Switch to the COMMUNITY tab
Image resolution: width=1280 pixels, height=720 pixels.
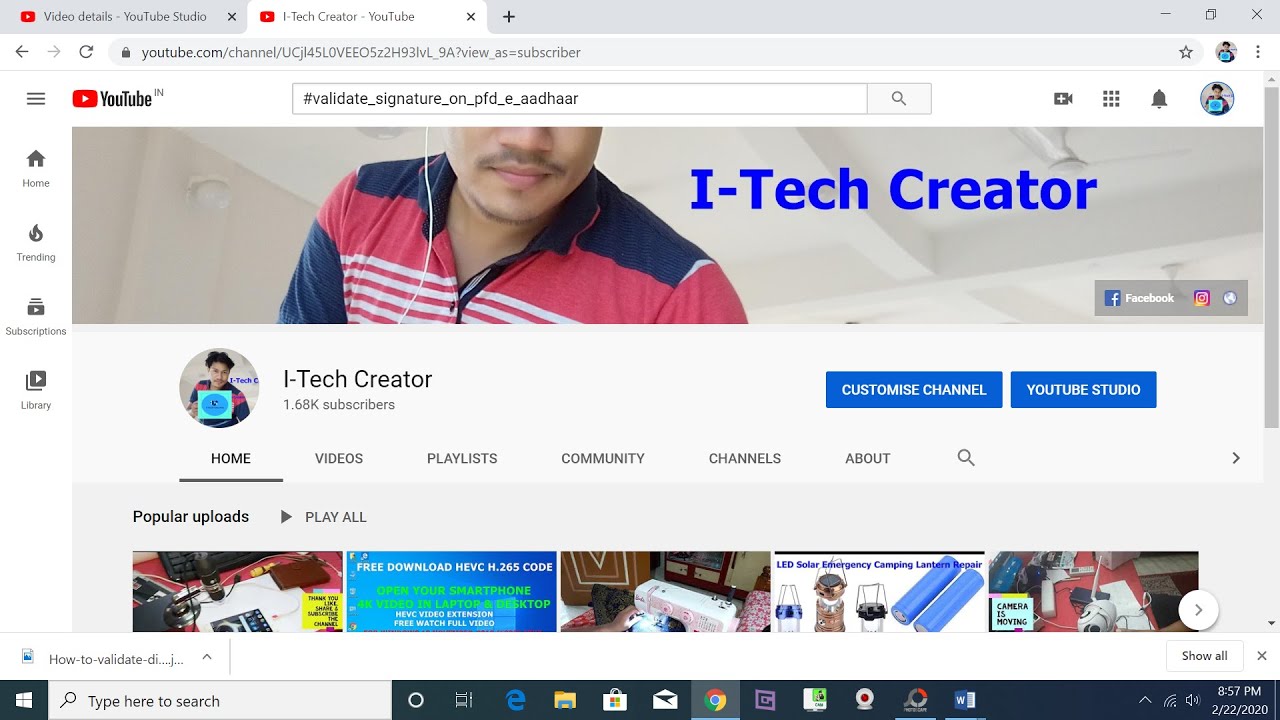pyautogui.click(x=603, y=458)
